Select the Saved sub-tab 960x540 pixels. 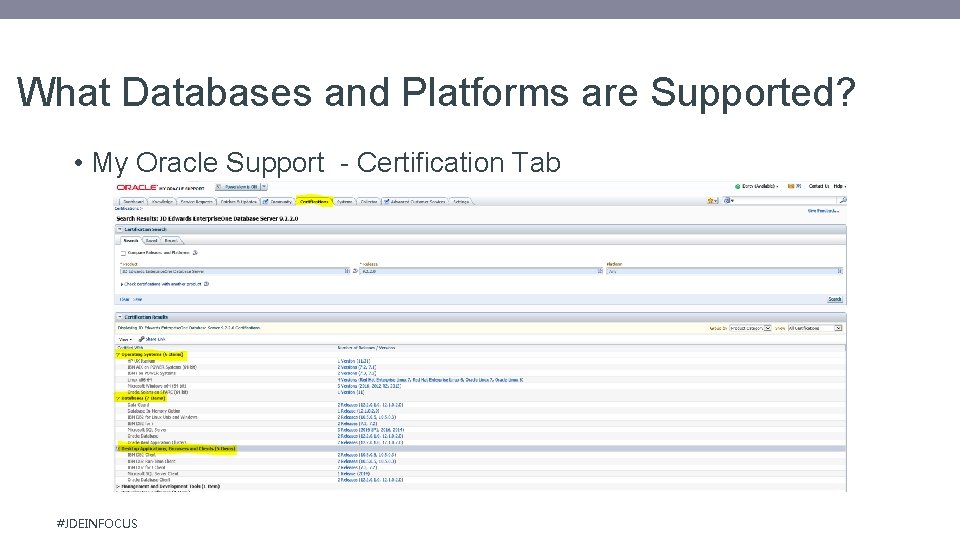(151, 241)
